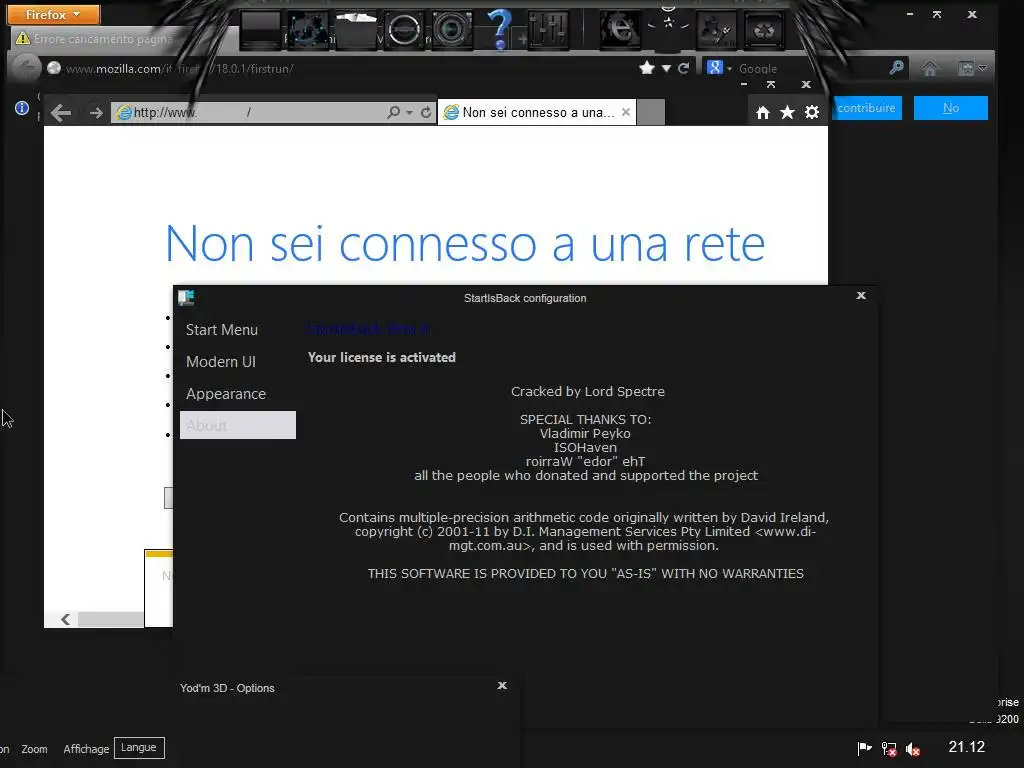Select the About section in StartIsBack
This screenshot has width=1024, height=768.
click(238, 425)
